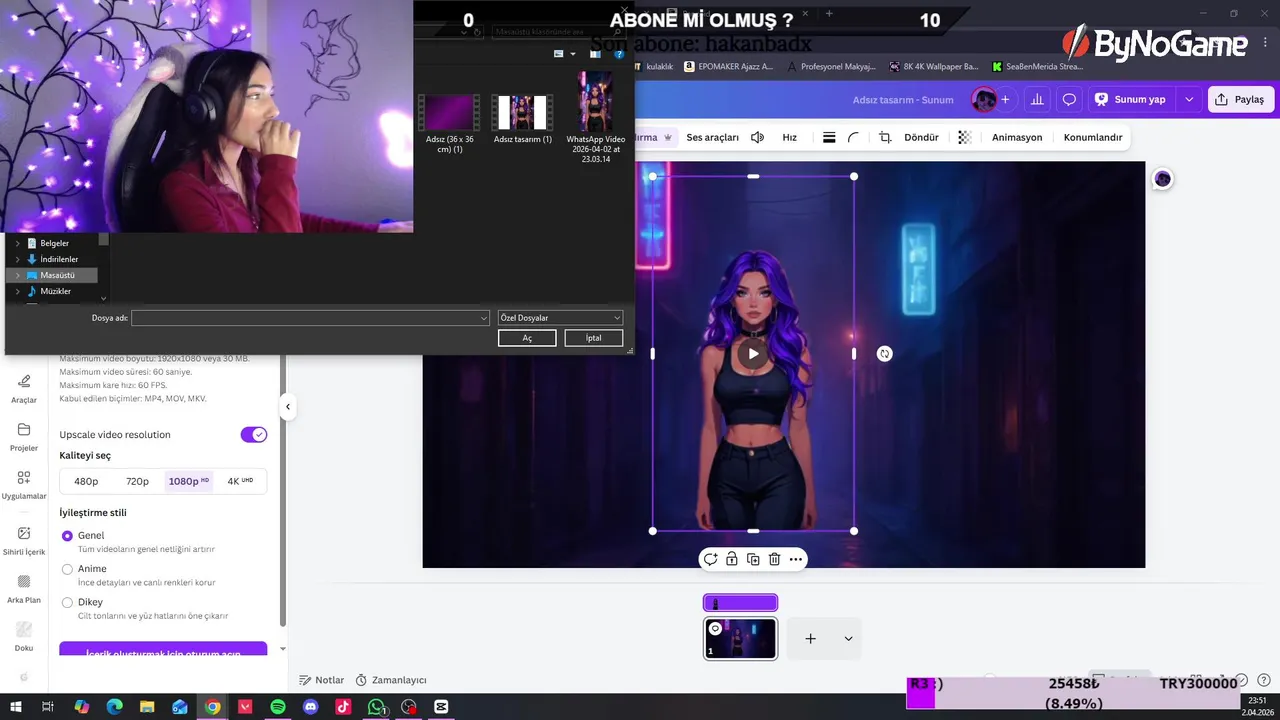Open WhatsApp from the taskbar
The height and width of the screenshot is (720, 1280).
tap(376, 707)
